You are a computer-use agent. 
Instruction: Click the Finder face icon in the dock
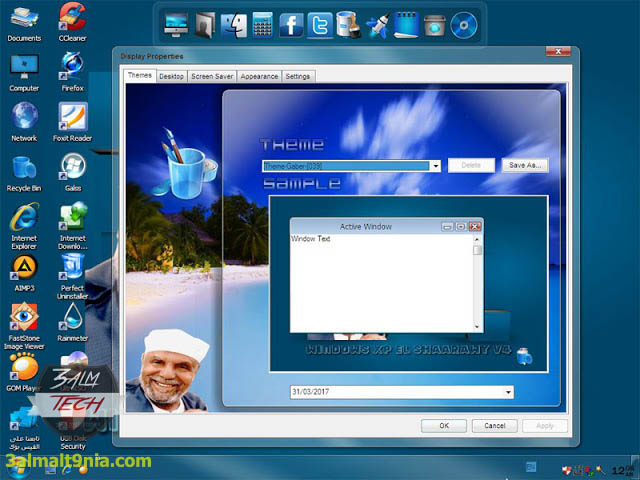tap(233, 25)
